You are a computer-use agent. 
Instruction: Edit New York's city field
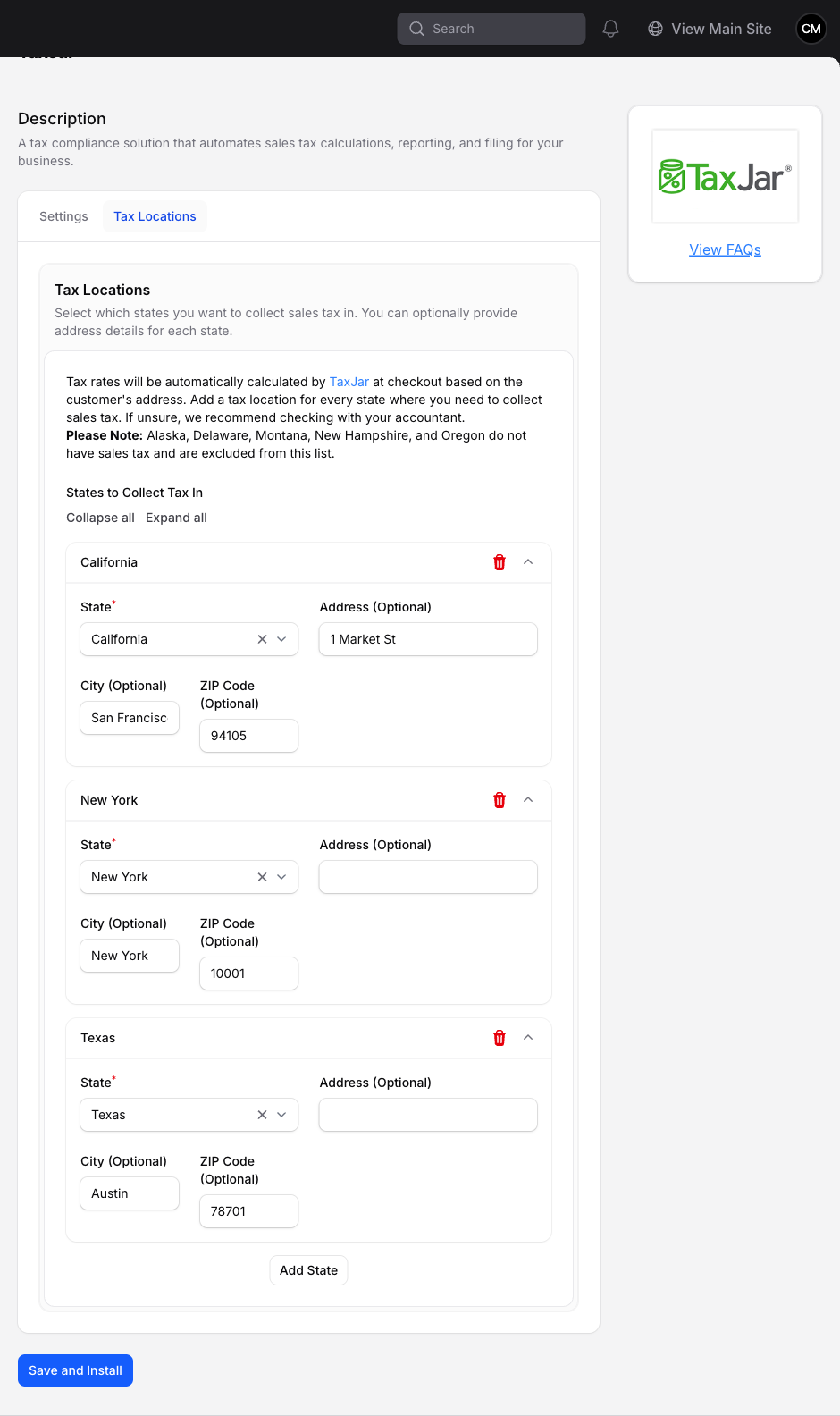point(130,956)
